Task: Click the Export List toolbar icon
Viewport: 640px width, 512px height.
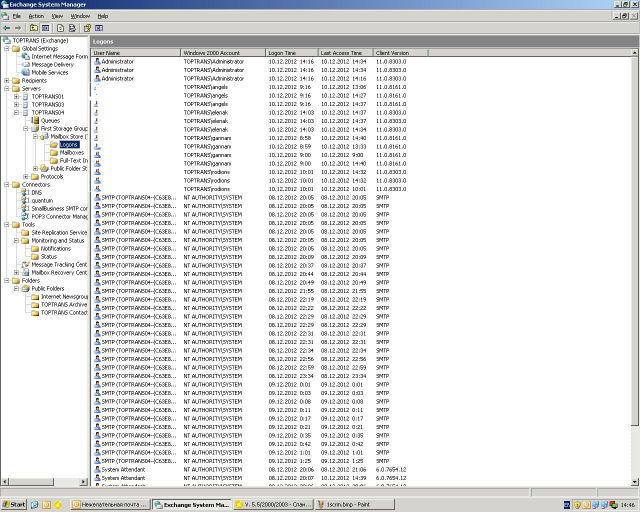Action: [72, 28]
